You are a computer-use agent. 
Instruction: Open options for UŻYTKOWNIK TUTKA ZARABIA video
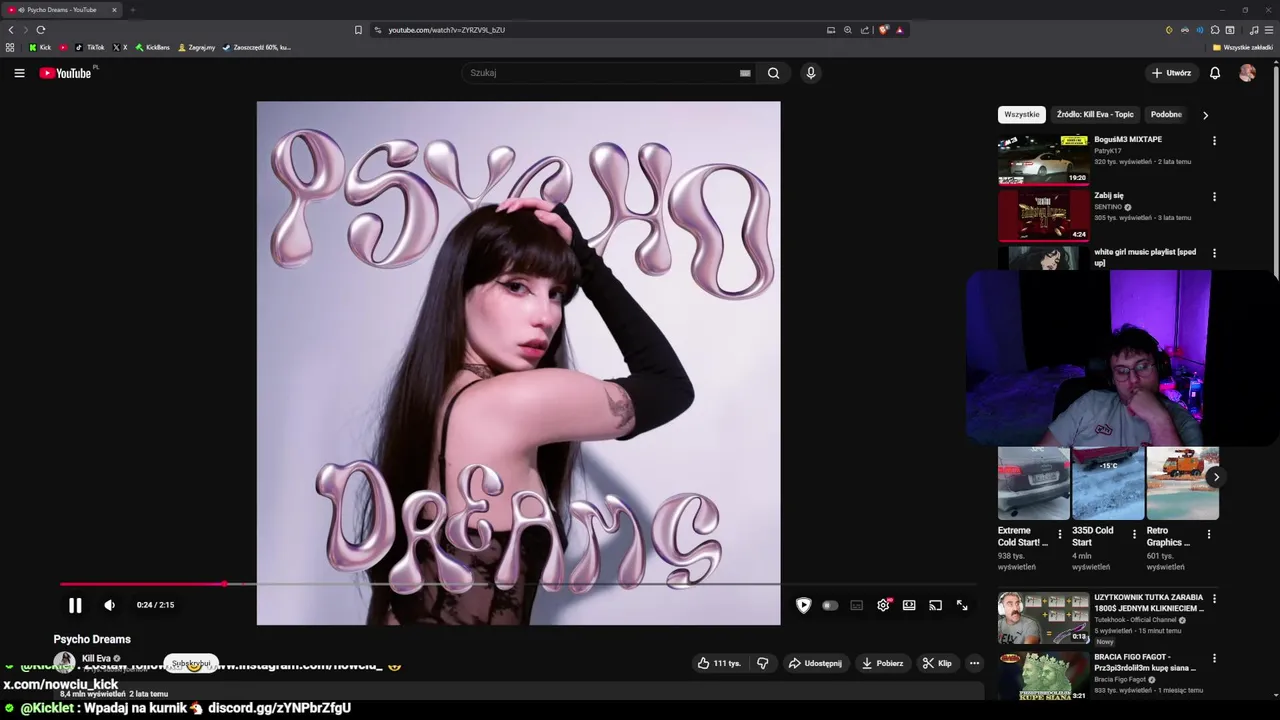(1214, 599)
